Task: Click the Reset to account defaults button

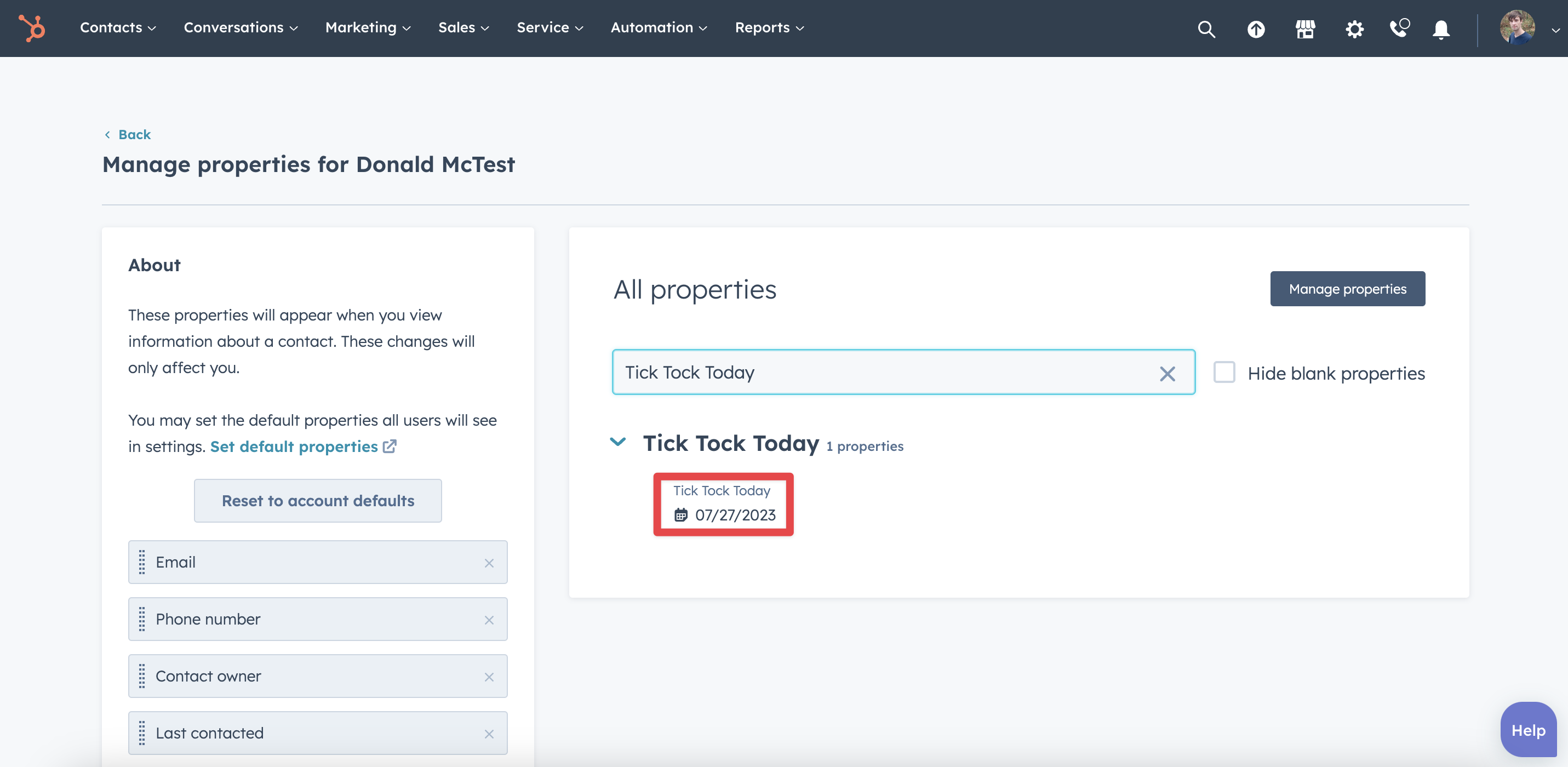Action: (x=318, y=500)
